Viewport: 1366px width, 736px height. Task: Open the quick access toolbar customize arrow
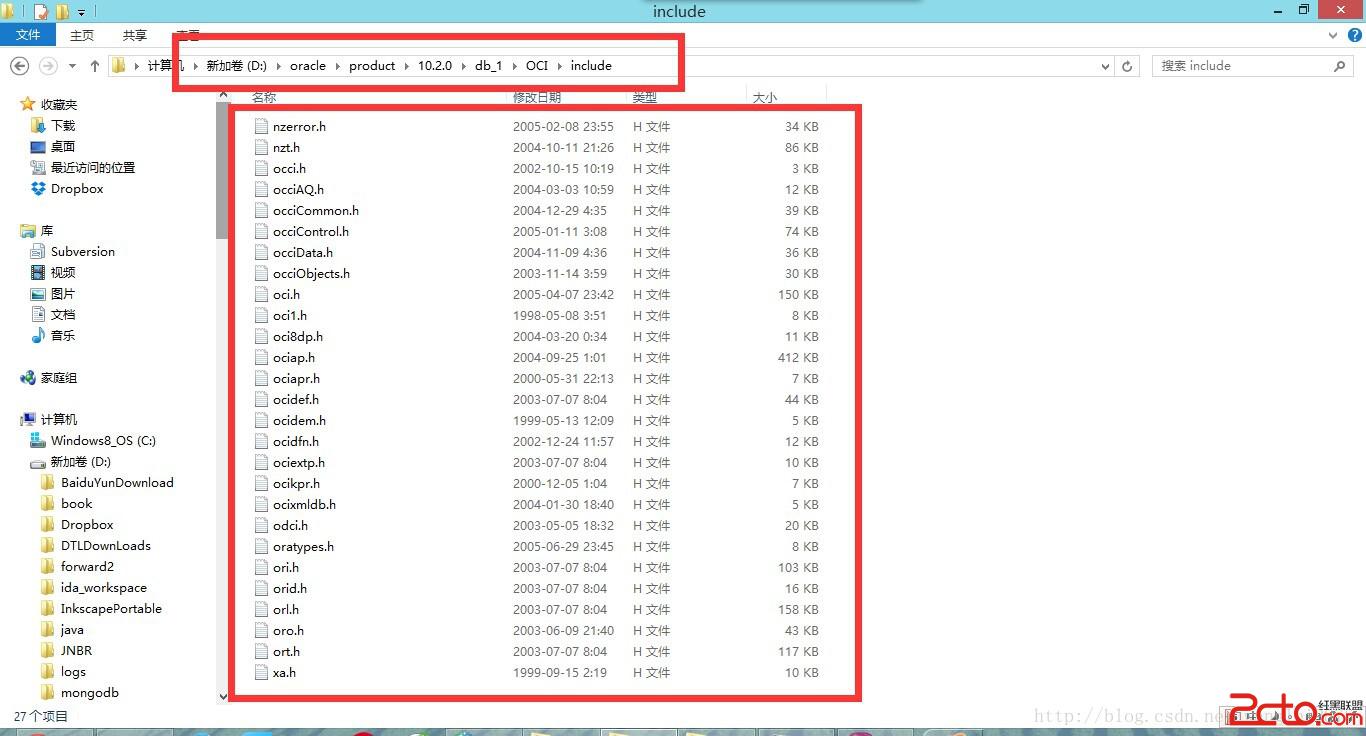tap(81, 13)
